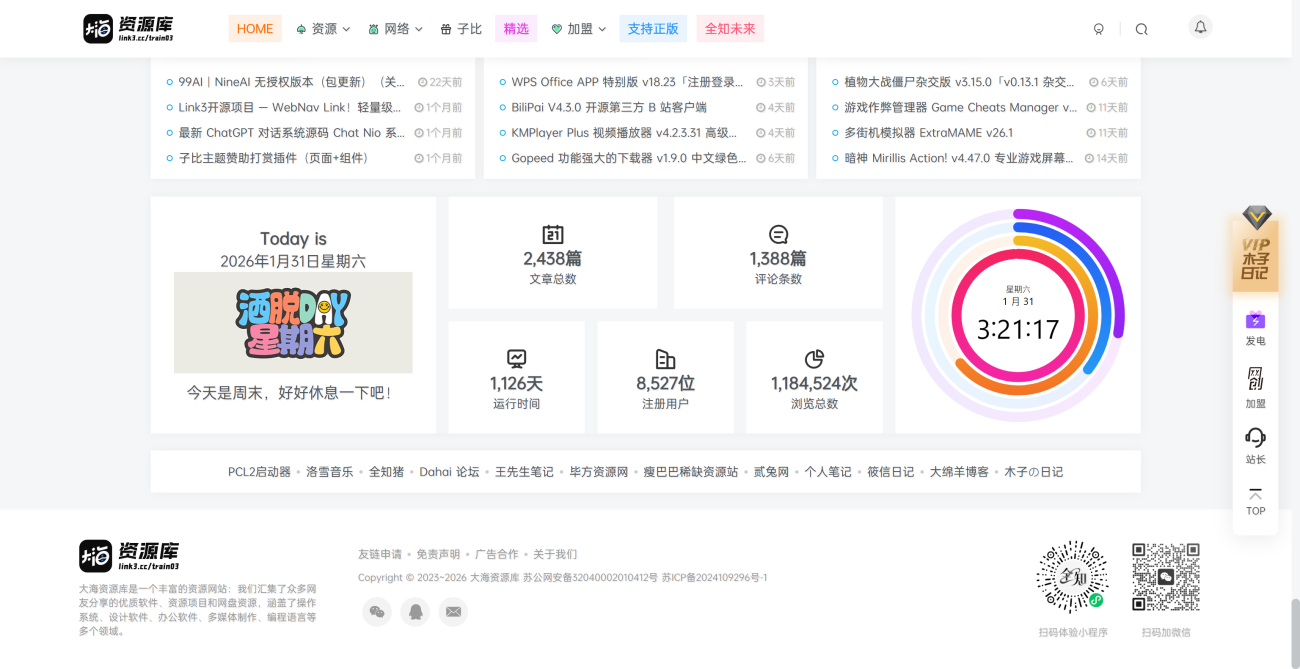This screenshot has width=1300, height=669.
Task: Open post 99AI | NineAI 无授权版本
Action: point(292,82)
